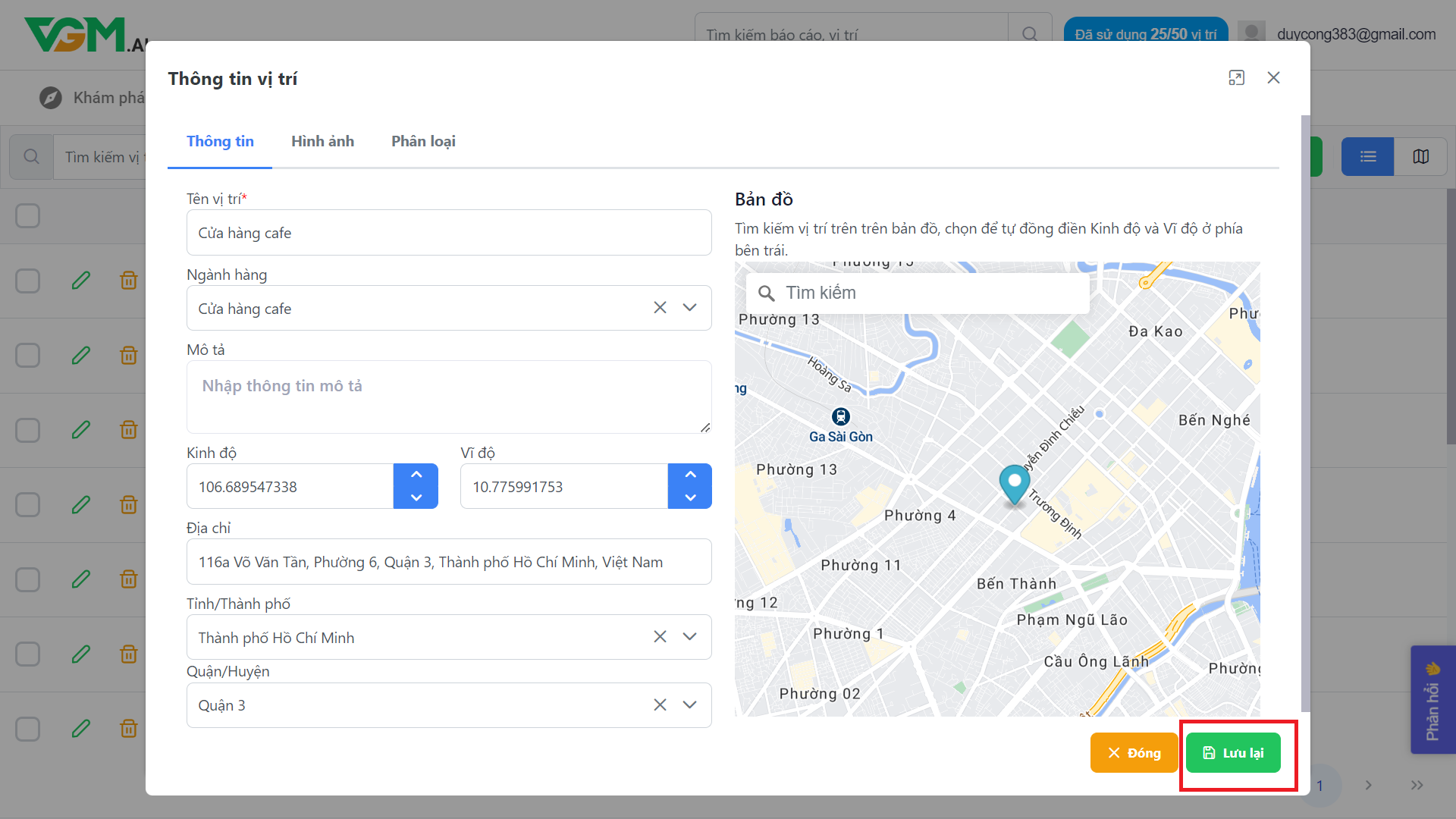Viewport: 1456px width, 819px height.
Task: Check the first row checkbox in list
Action: pyautogui.click(x=28, y=281)
